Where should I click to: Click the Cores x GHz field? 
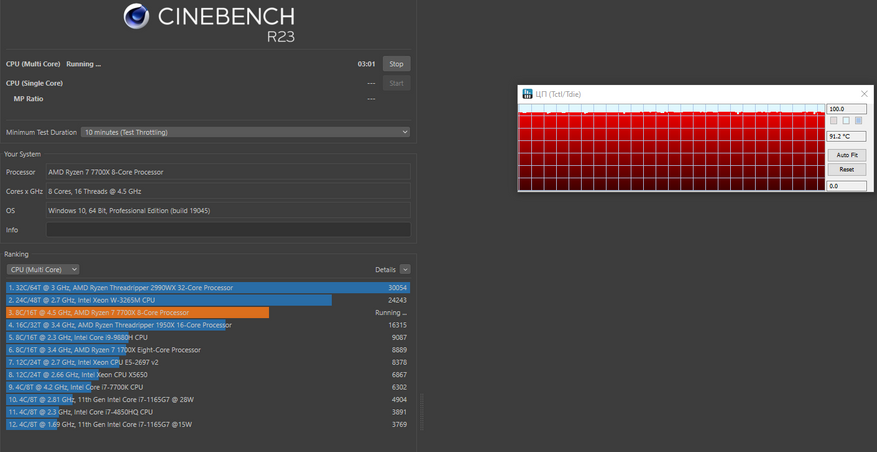tap(228, 191)
